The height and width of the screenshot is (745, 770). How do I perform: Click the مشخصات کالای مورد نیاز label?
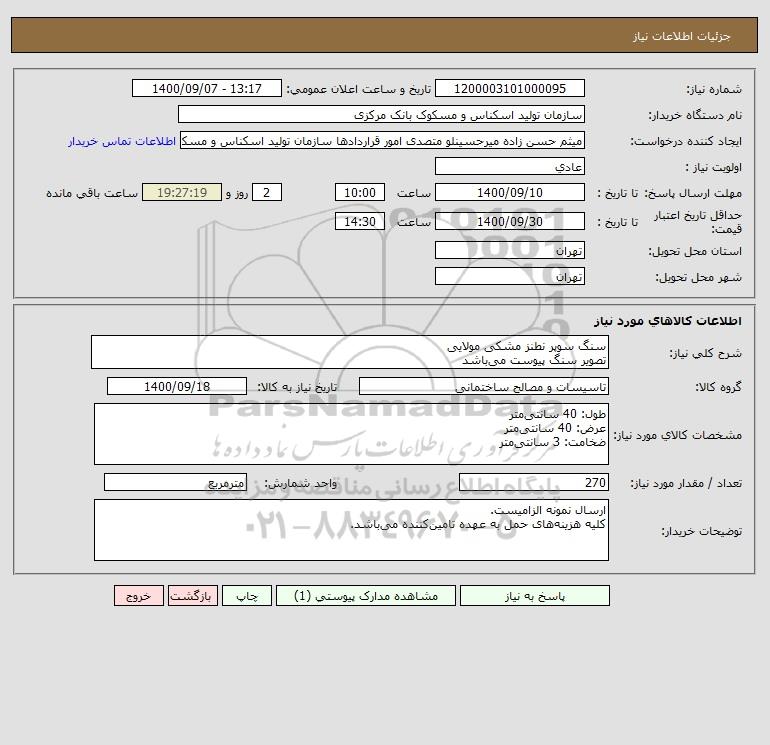click(678, 435)
